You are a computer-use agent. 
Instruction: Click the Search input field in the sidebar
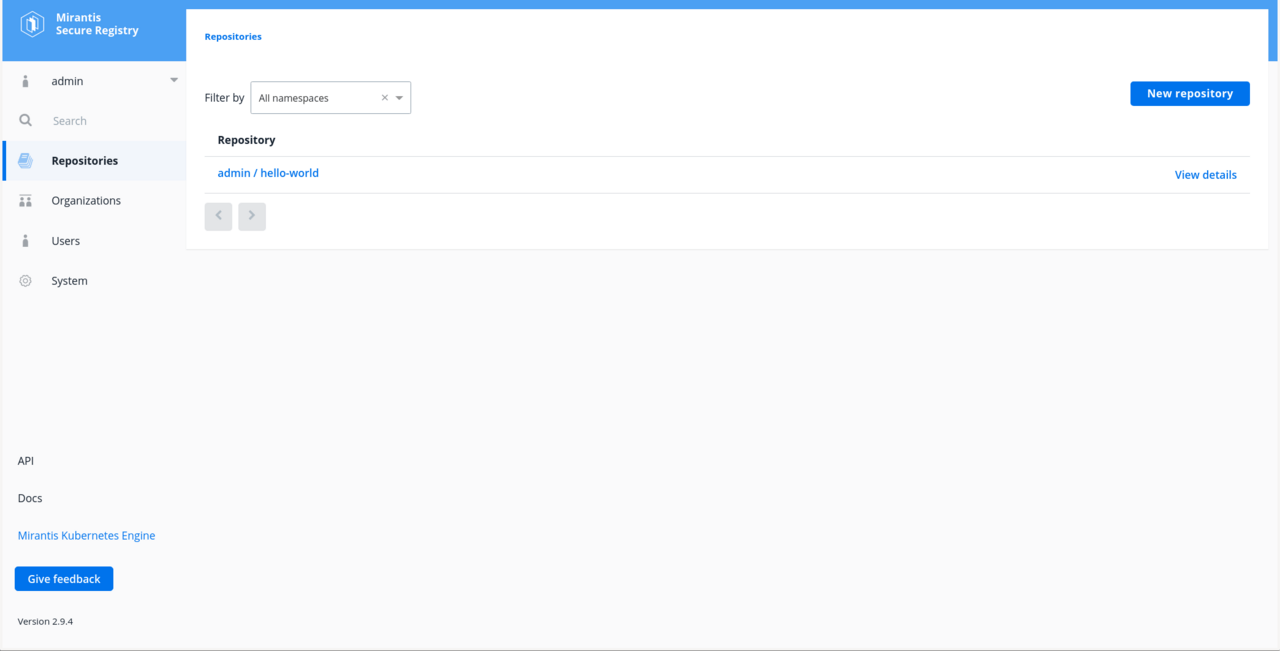(110, 121)
